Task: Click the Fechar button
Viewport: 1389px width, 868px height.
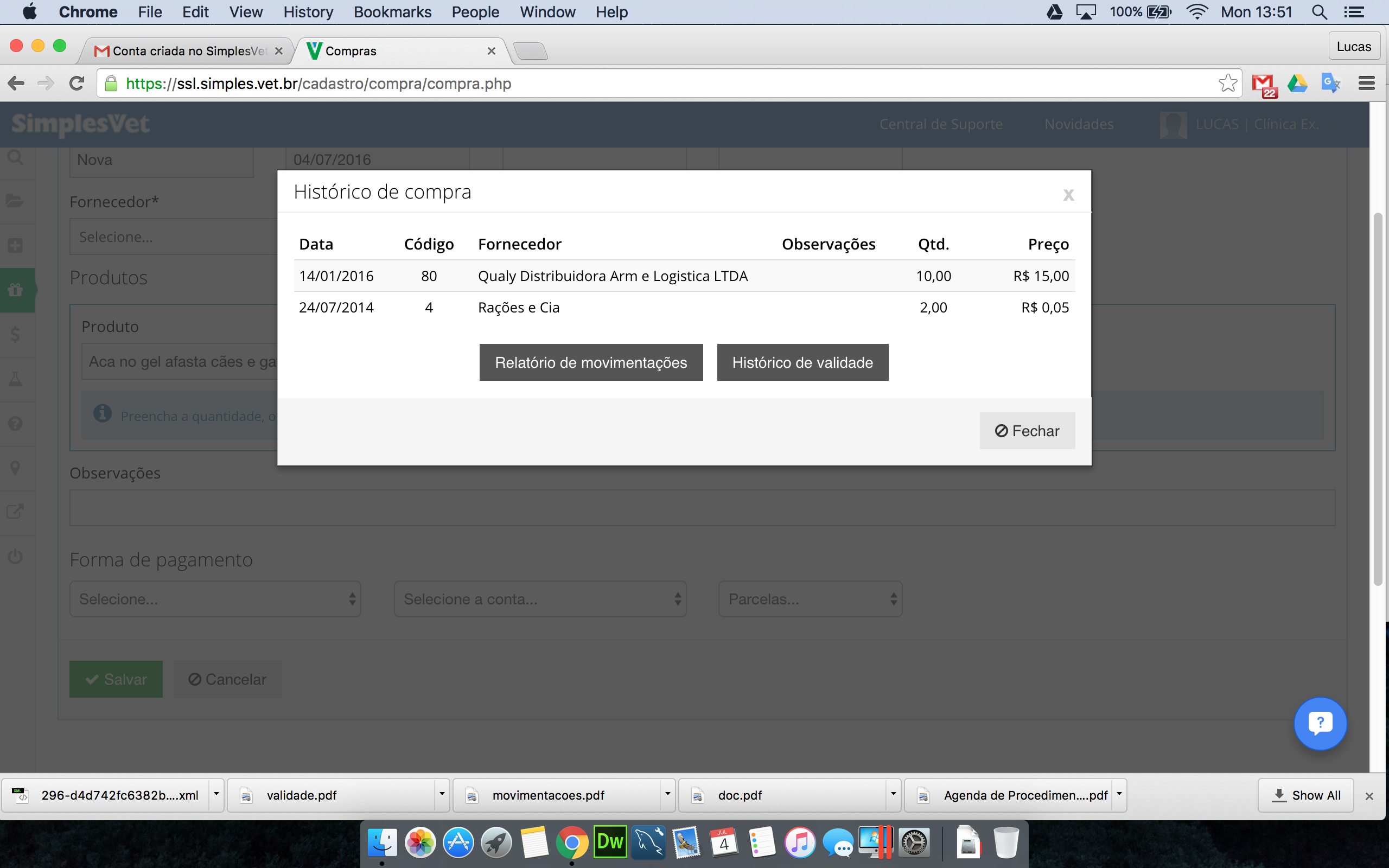Action: coord(1027,431)
